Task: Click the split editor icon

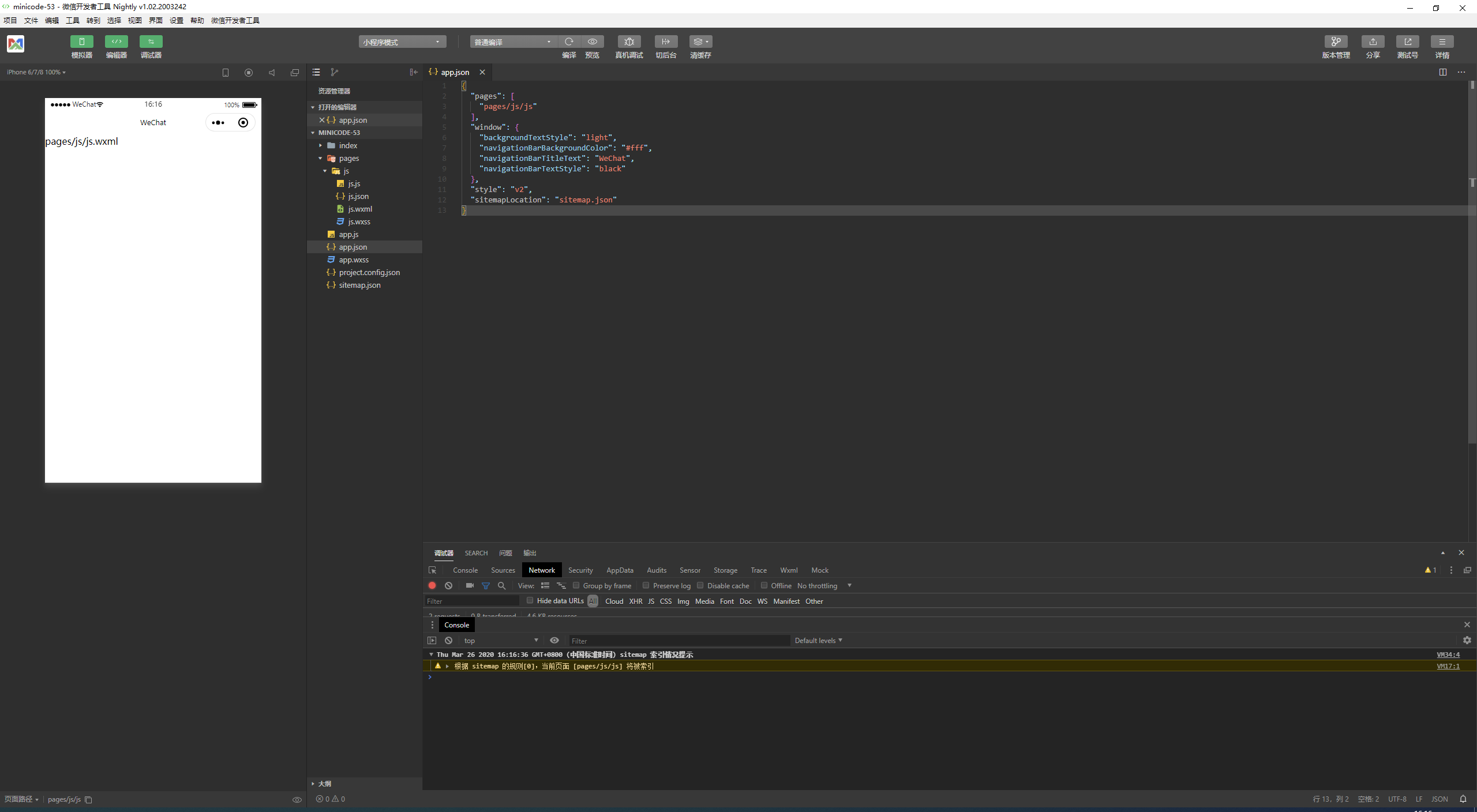Action: pyautogui.click(x=1442, y=72)
